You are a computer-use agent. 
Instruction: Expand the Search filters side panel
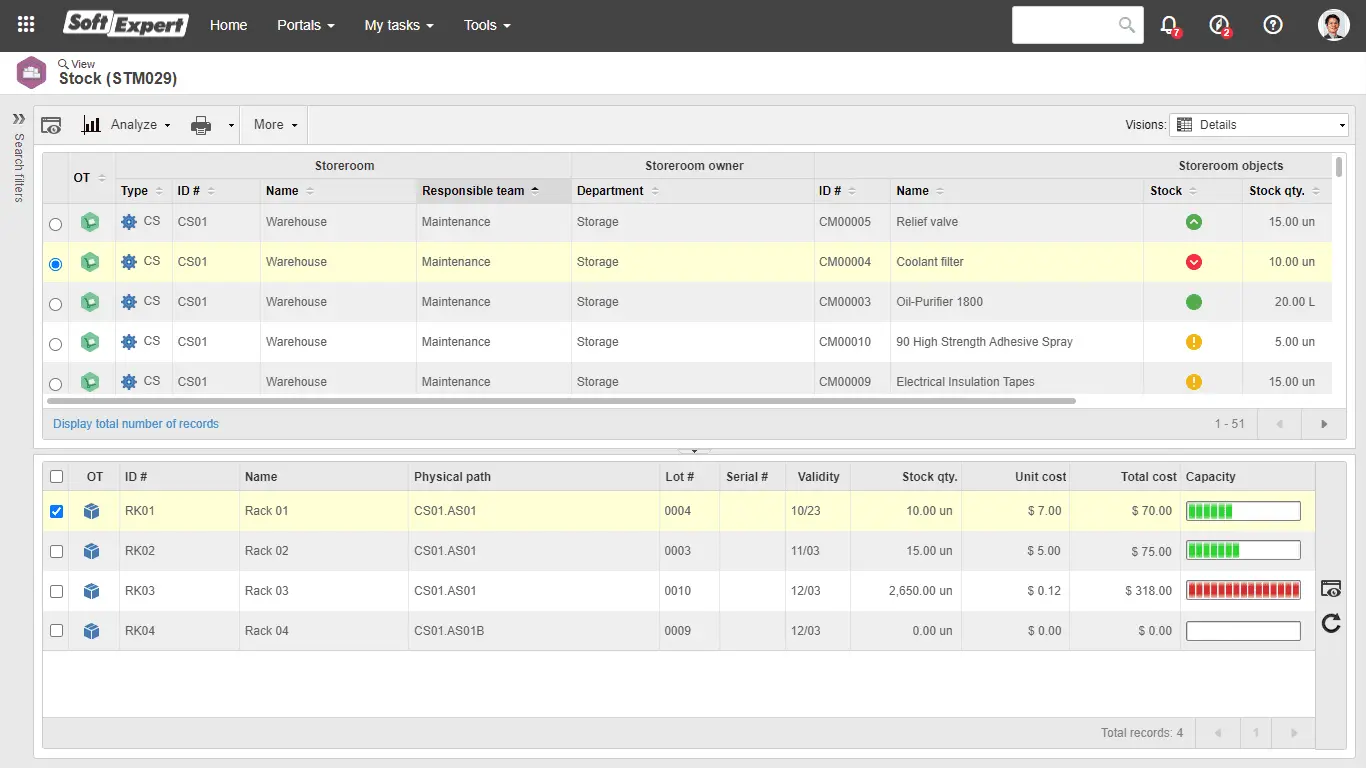point(18,118)
